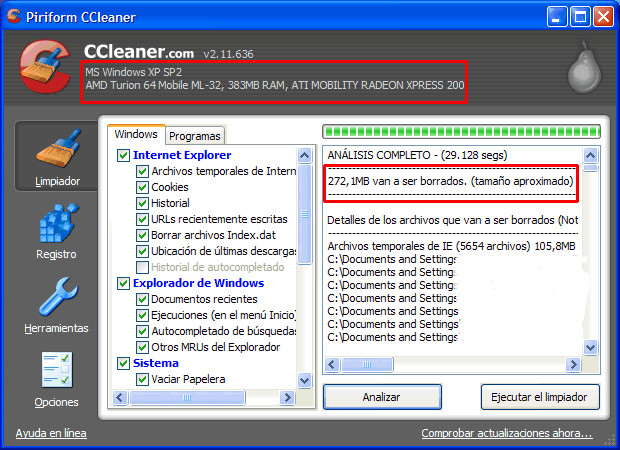Click options list scroll right arrow

click(x=287, y=397)
